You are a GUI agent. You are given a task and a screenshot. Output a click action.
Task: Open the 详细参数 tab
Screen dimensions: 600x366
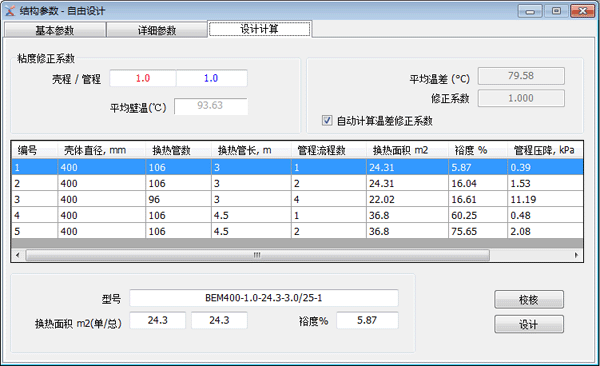(x=157, y=30)
